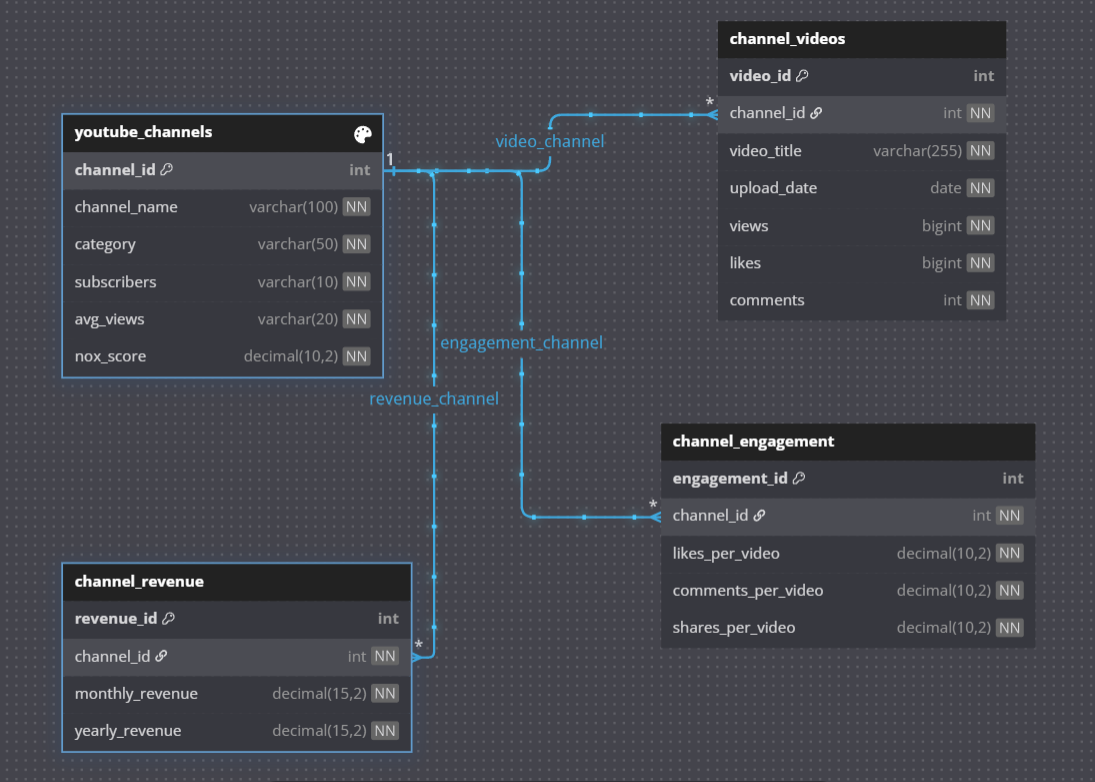Click NN badge on the shares_per_video row

pos(1009,628)
